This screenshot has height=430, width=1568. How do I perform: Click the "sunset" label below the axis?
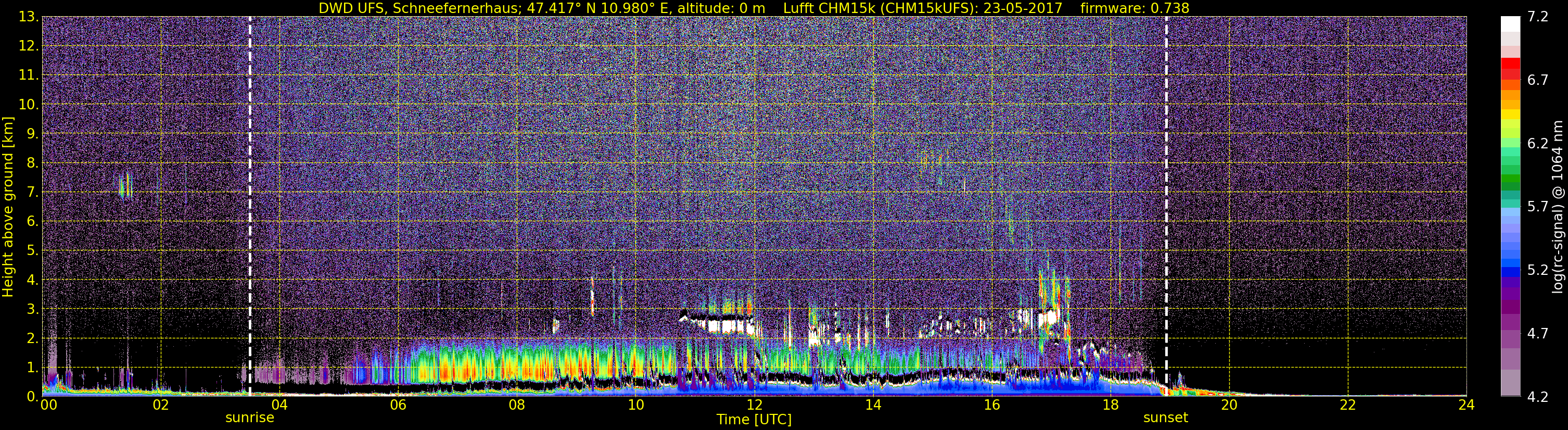coord(1166,418)
